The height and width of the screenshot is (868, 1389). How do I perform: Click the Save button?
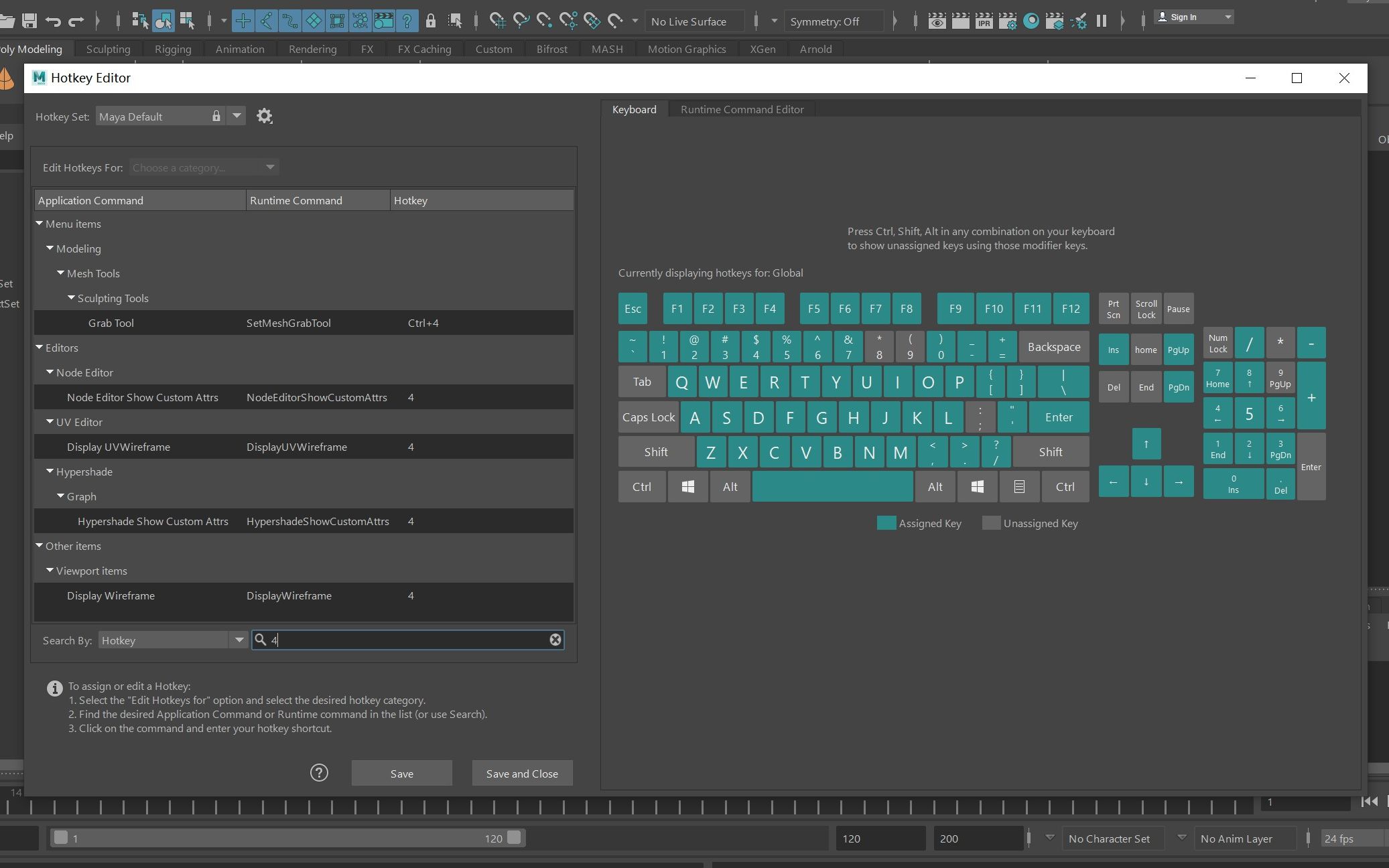pyautogui.click(x=401, y=773)
